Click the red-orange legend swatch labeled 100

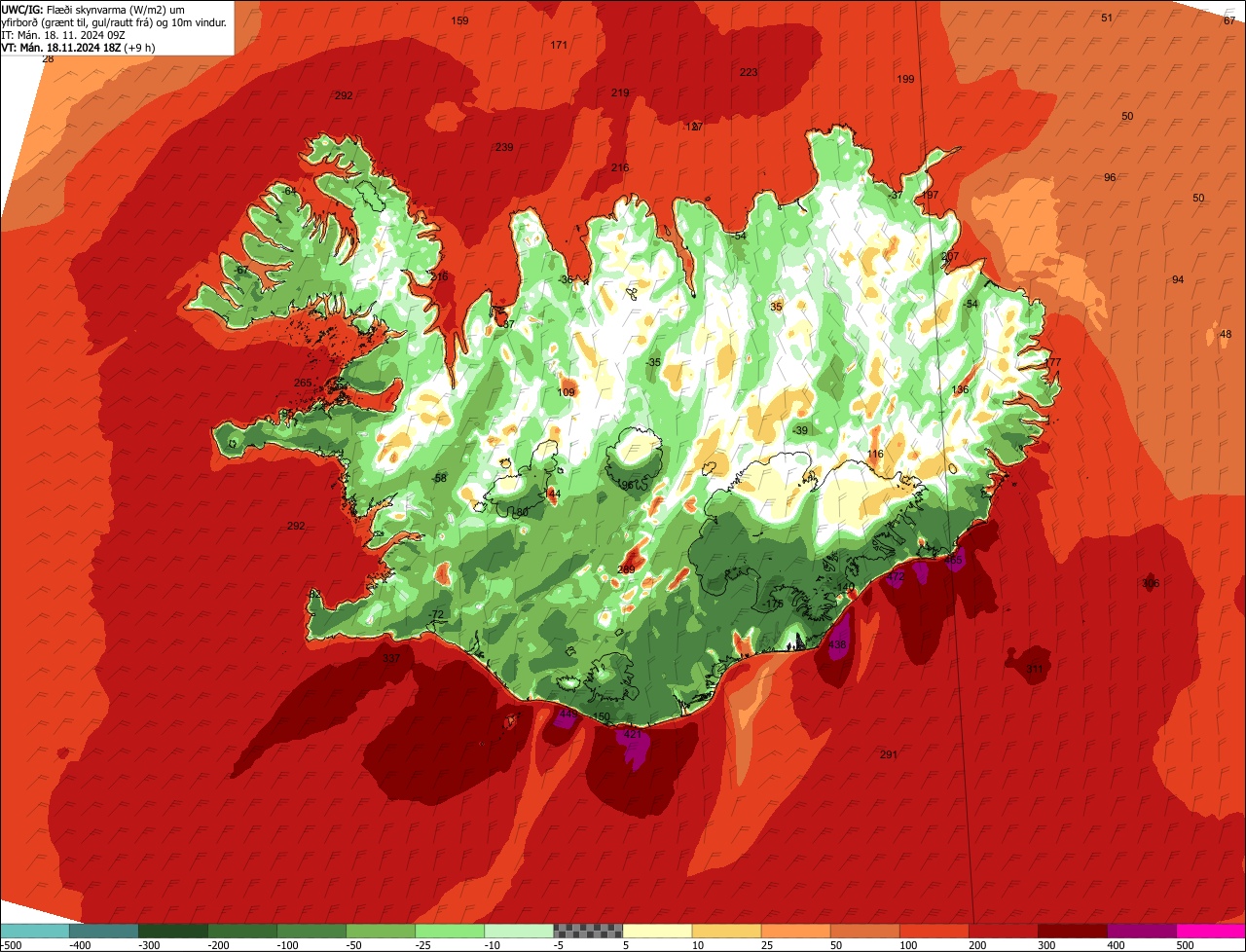pos(934,931)
